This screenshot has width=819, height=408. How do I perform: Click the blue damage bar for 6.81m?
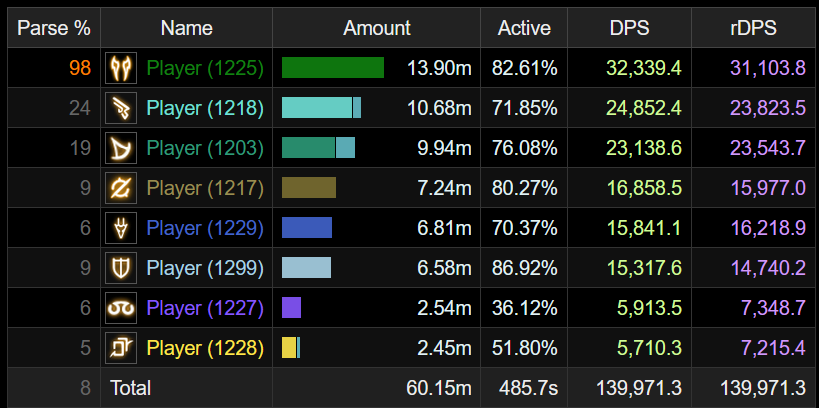click(x=307, y=228)
